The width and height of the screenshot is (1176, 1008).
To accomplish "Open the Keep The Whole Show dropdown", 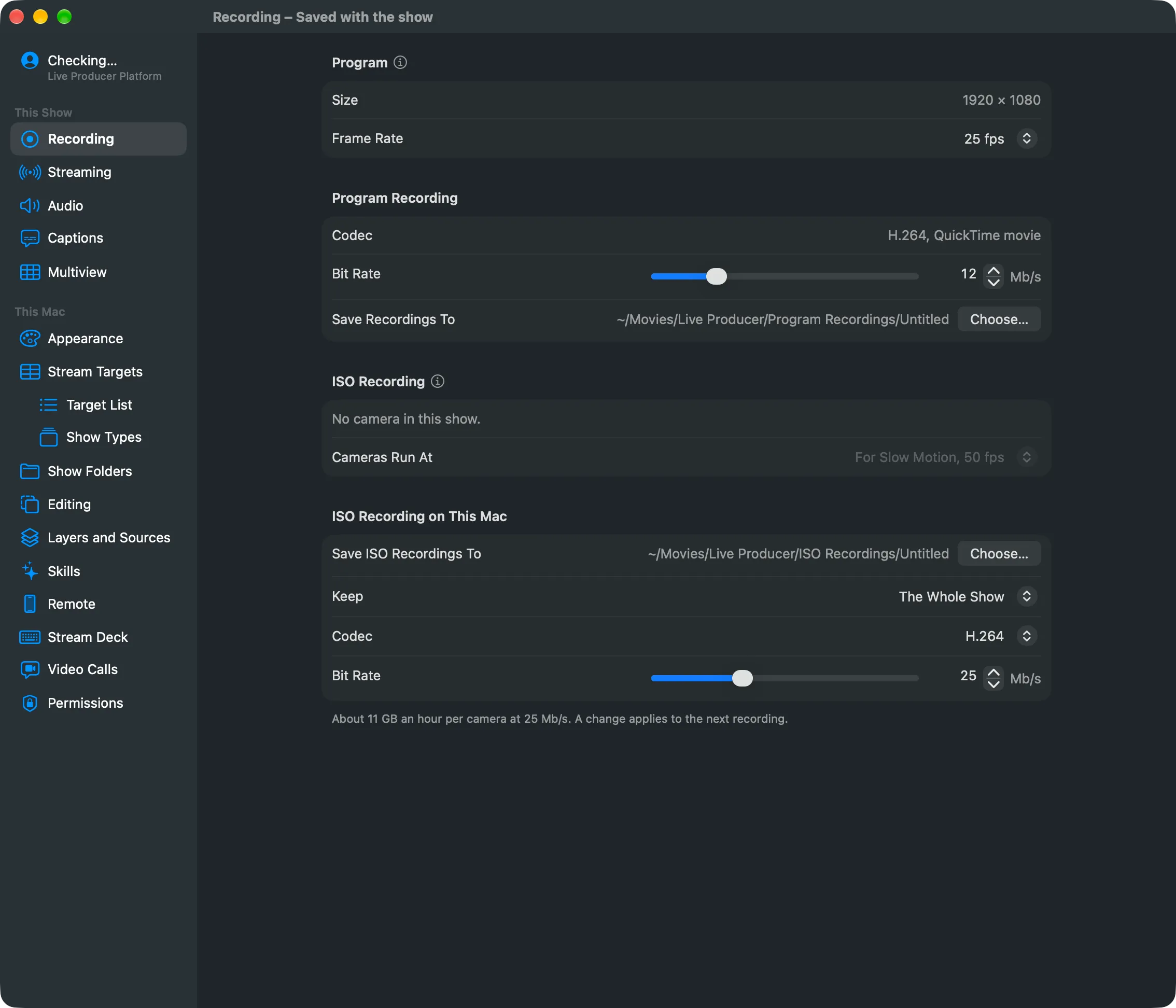I will point(968,596).
